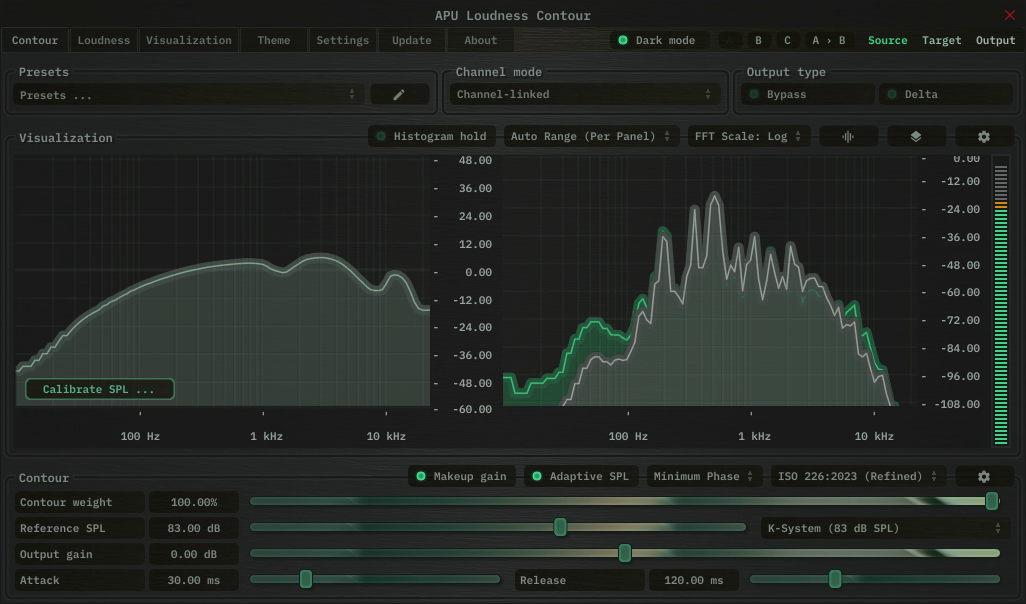Click the waveform icon in Visualization toolbar

pos(848,136)
